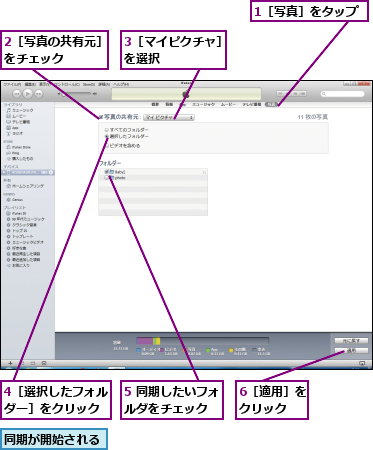Click the capacity bar
Image resolution: width=373 pixels, height=450 pixels.
coord(202,341)
